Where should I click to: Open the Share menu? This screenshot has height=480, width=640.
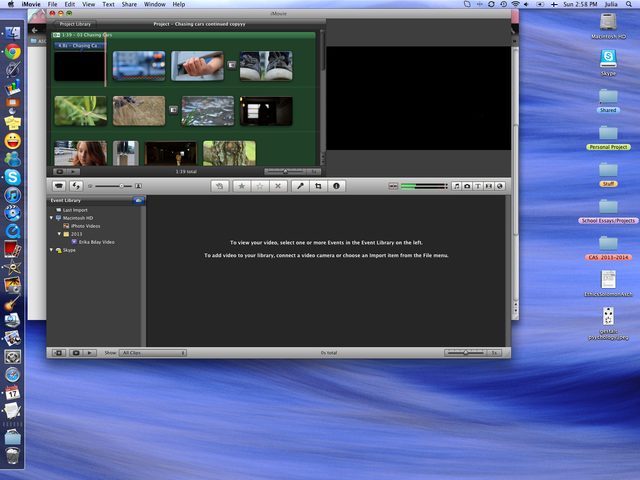(129, 4)
